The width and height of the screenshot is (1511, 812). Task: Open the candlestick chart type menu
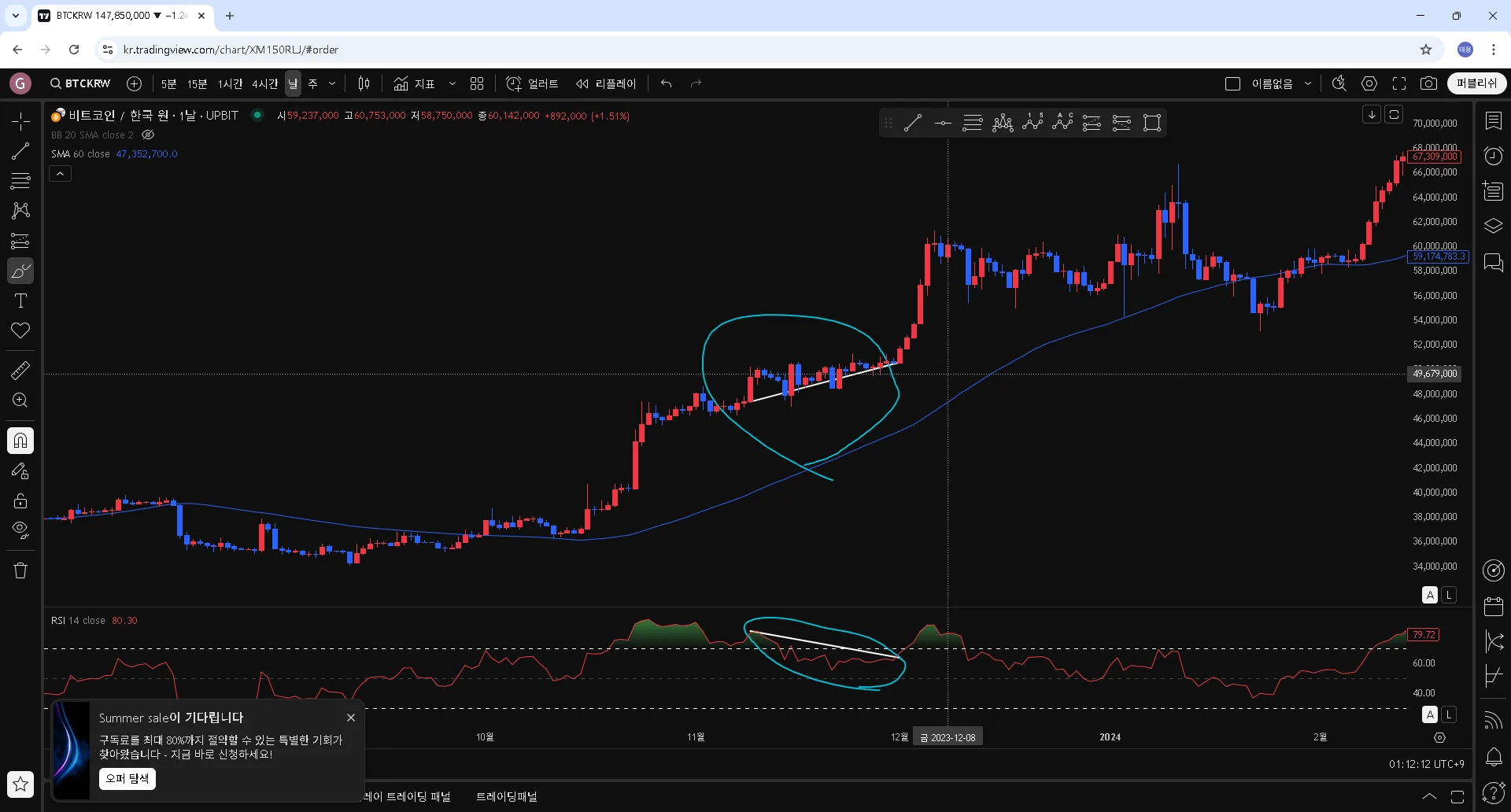(x=364, y=83)
